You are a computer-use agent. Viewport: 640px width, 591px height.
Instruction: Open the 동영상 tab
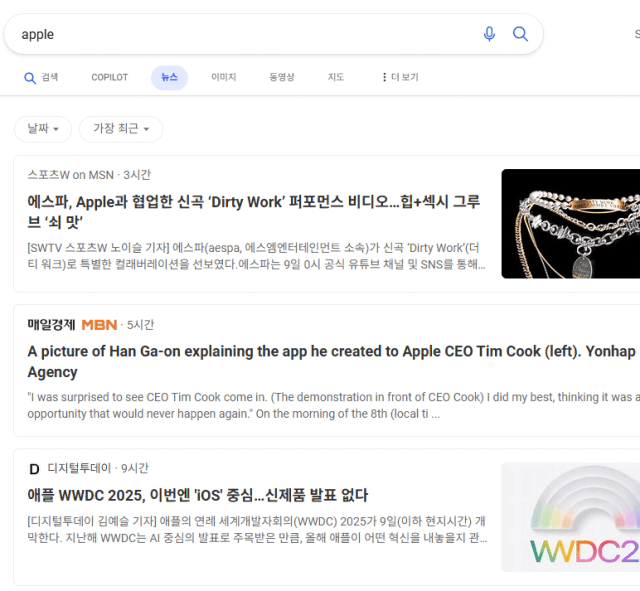(282, 77)
